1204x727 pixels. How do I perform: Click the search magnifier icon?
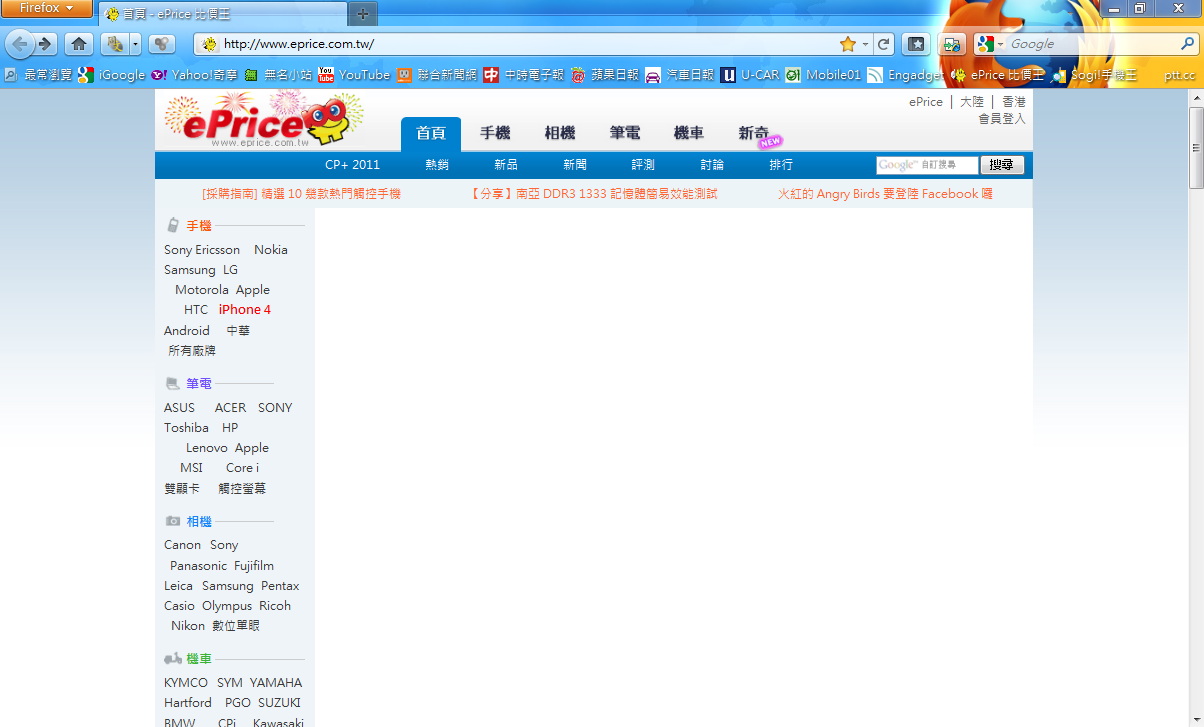pos(1186,44)
